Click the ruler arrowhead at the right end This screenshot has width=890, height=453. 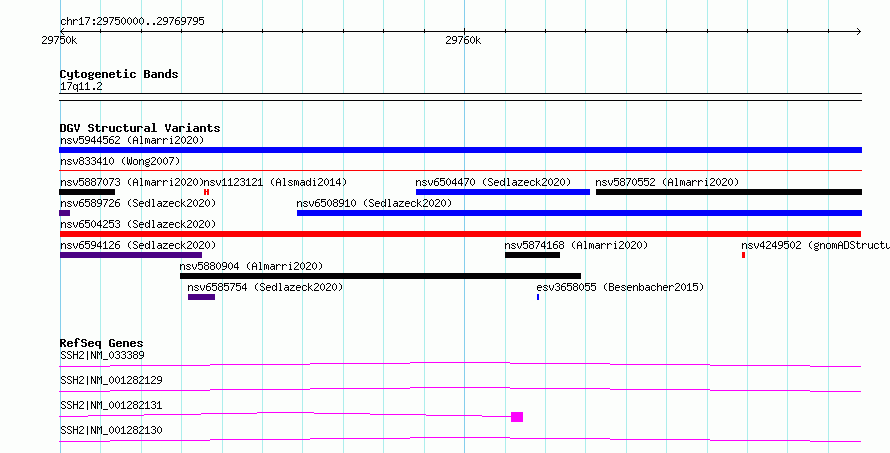858,32
